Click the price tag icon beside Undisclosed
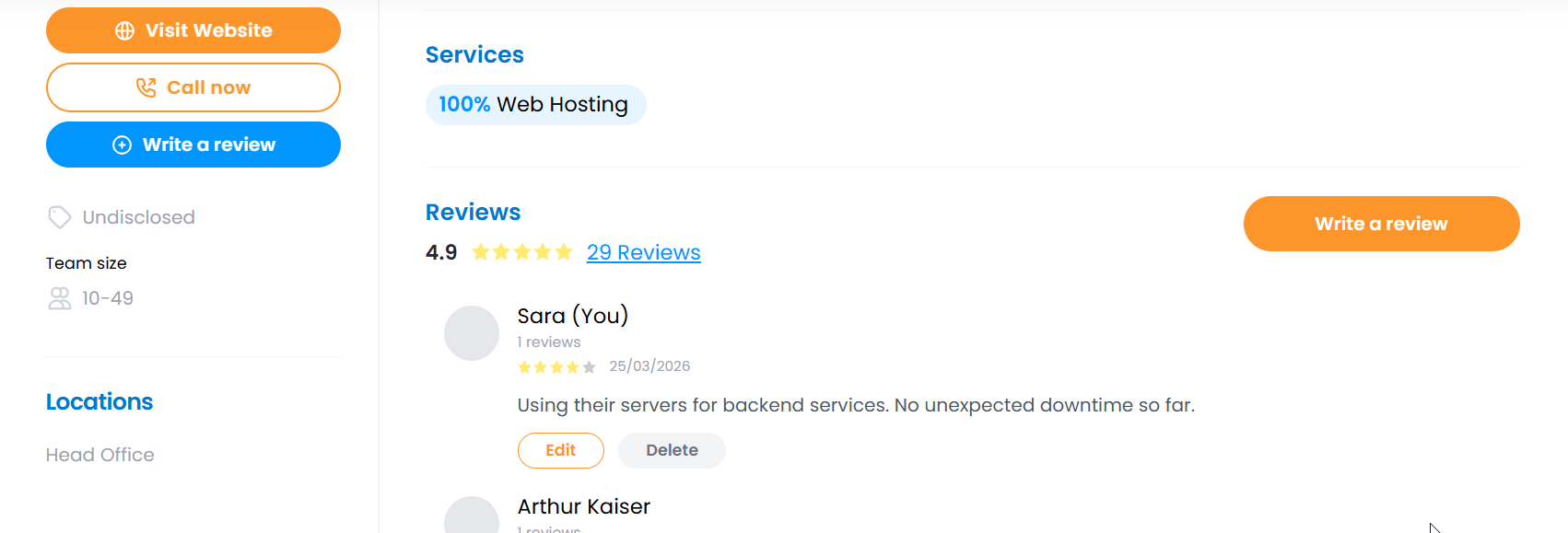Viewport: 1568px width, 533px height. pyautogui.click(x=59, y=217)
